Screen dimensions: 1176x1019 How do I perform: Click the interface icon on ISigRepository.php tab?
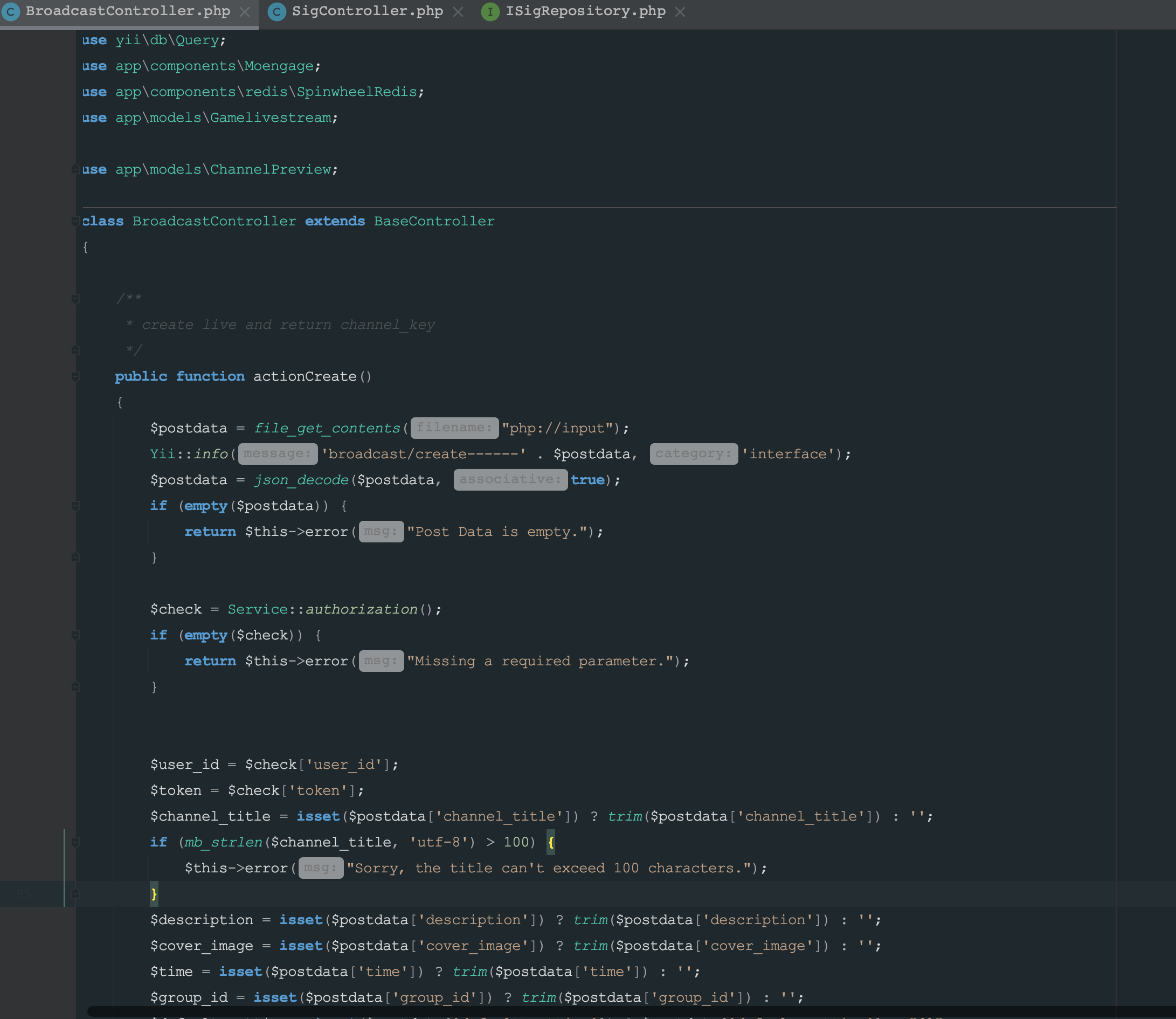[490, 11]
